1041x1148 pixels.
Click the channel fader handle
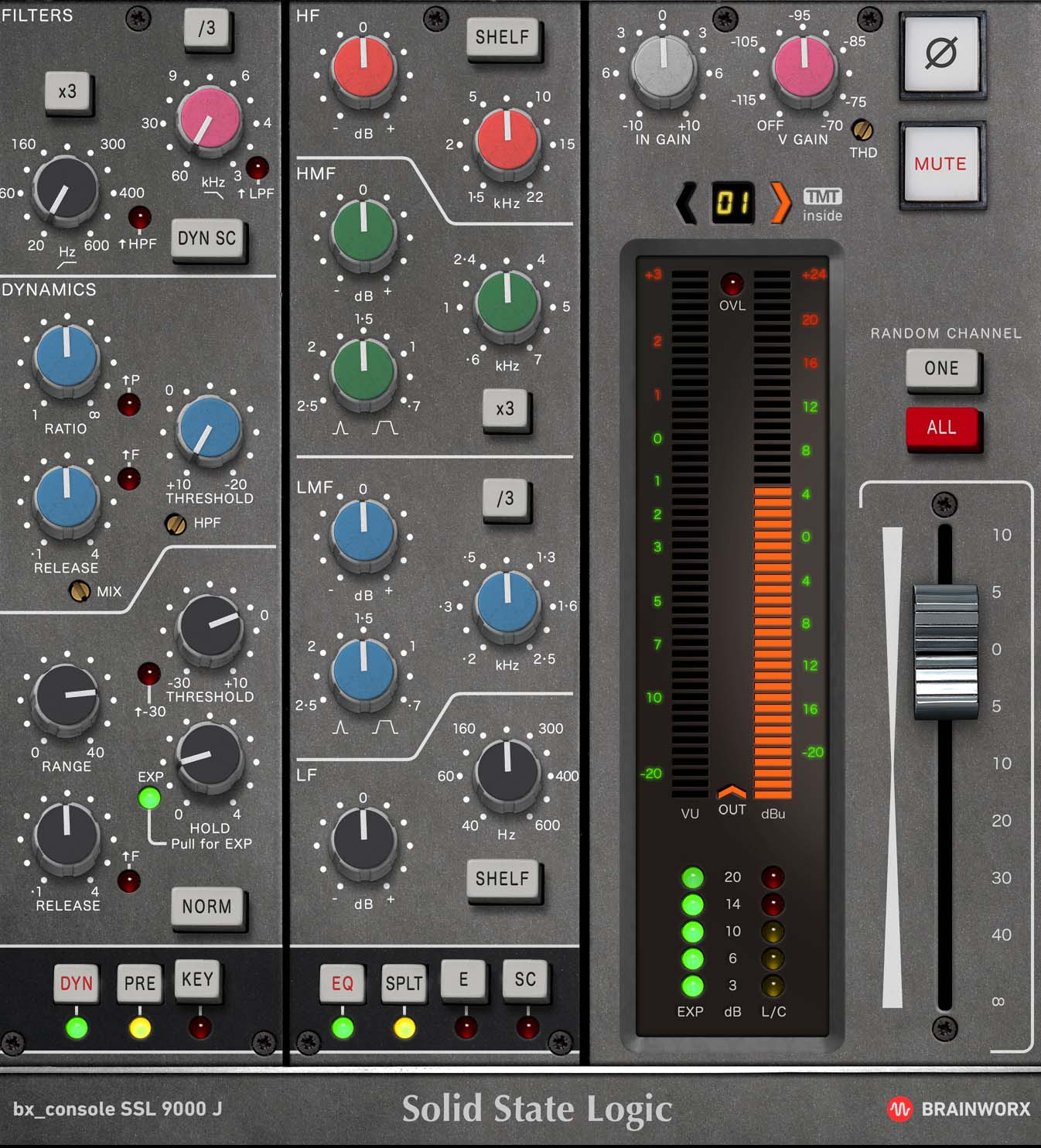946,651
